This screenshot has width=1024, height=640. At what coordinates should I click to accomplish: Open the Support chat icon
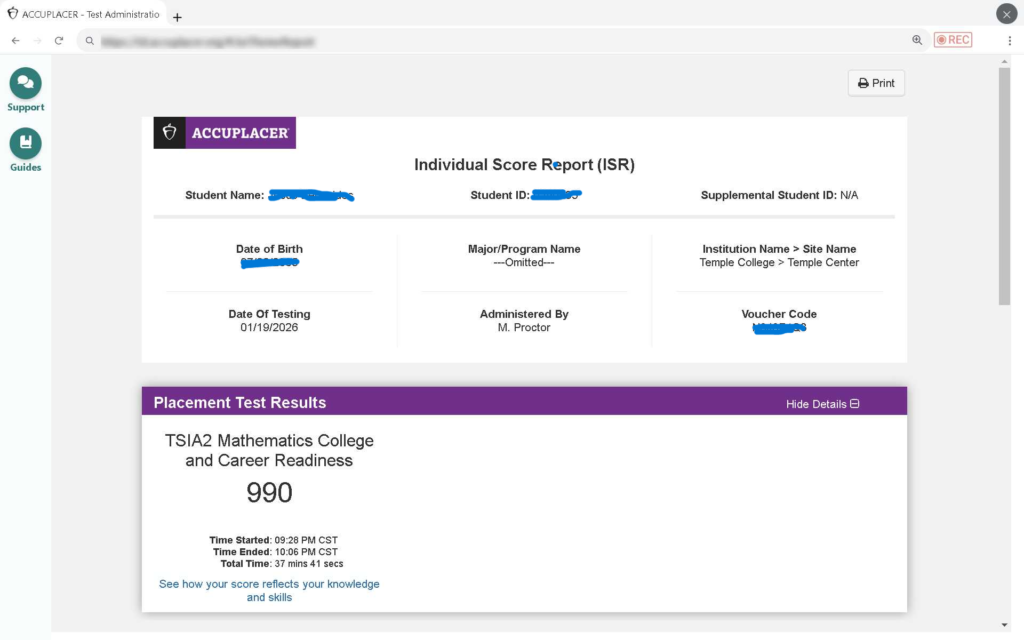[26, 83]
